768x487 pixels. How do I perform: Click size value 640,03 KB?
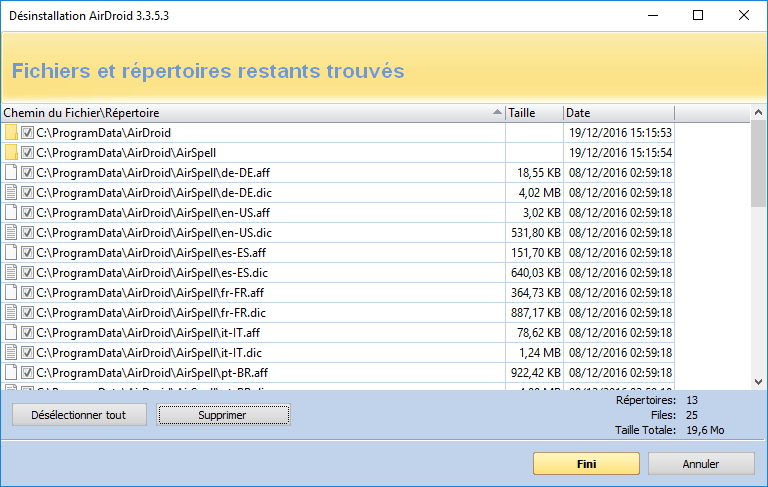pyautogui.click(x=536, y=272)
